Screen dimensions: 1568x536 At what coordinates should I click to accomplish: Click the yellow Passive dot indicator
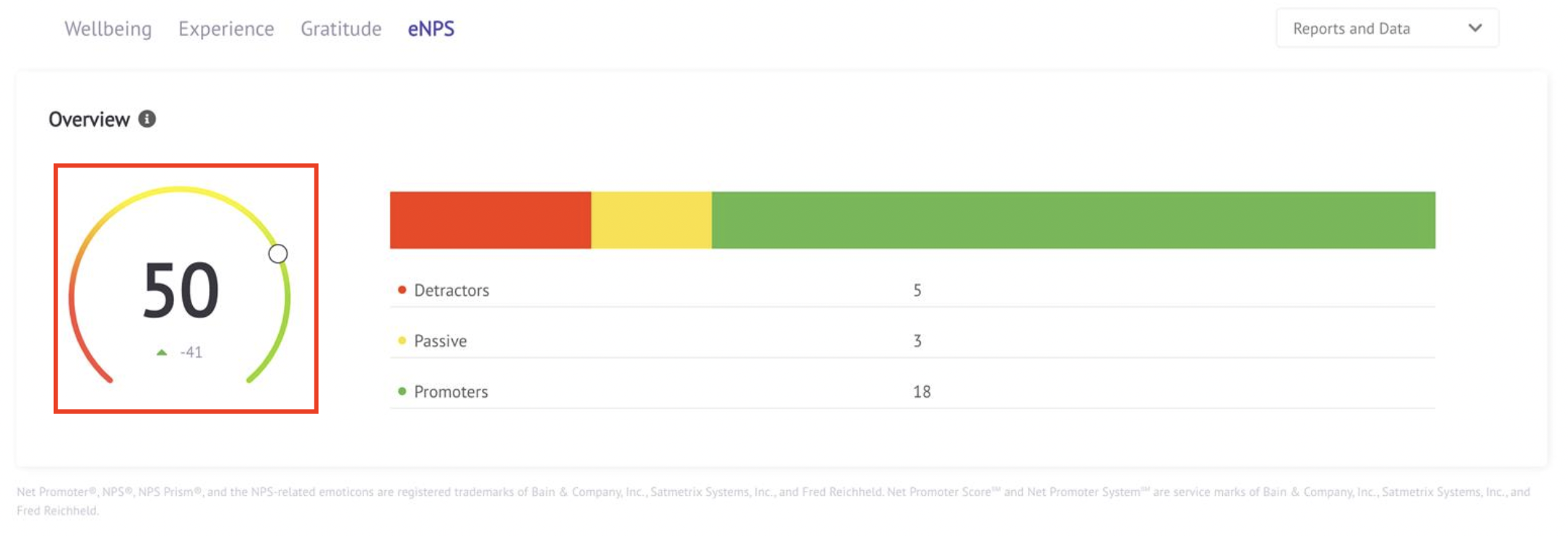coord(401,340)
